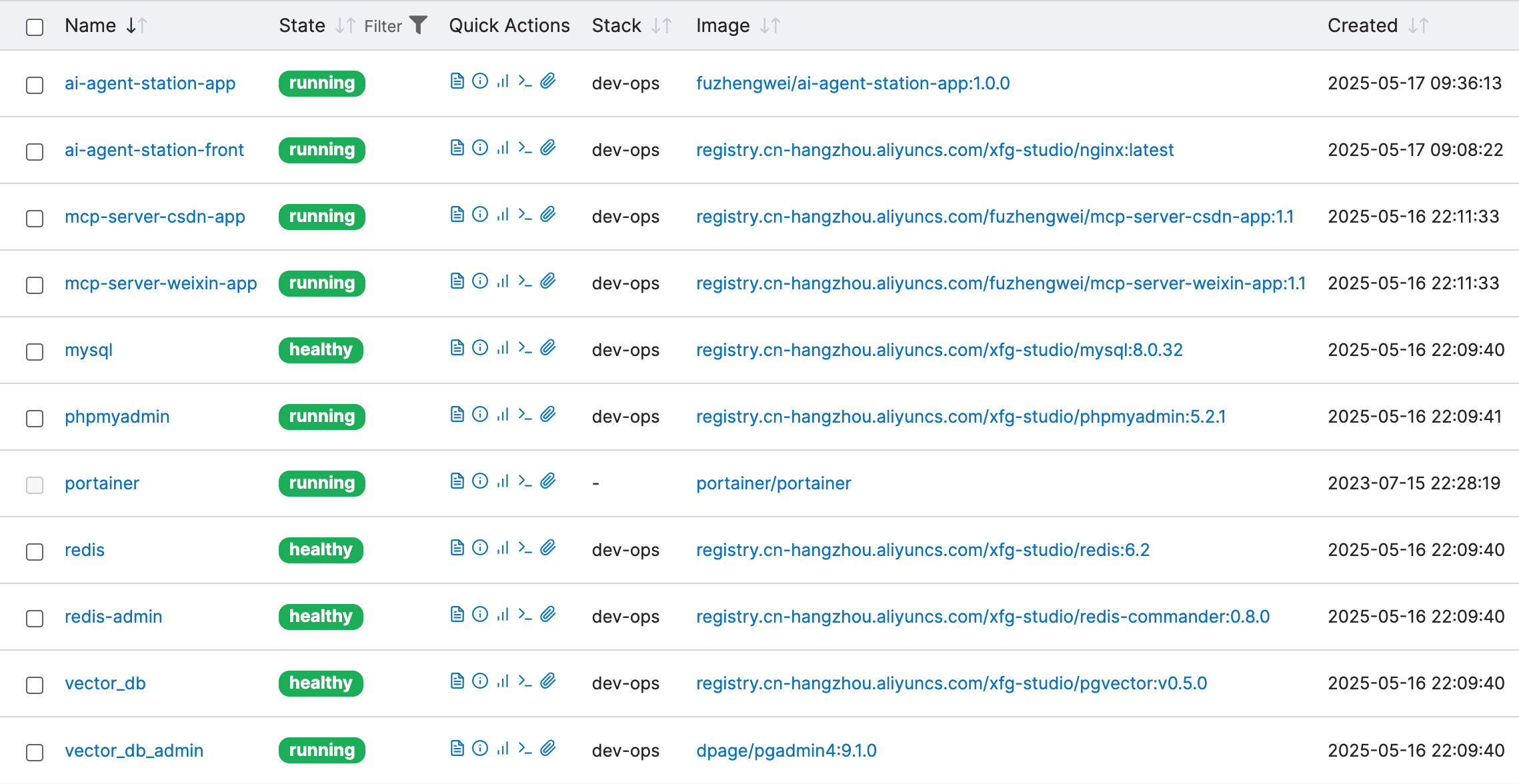The width and height of the screenshot is (1519, 784).
Task: Open the ai-agent-station-front container link
Action: [x=154, y=150]
